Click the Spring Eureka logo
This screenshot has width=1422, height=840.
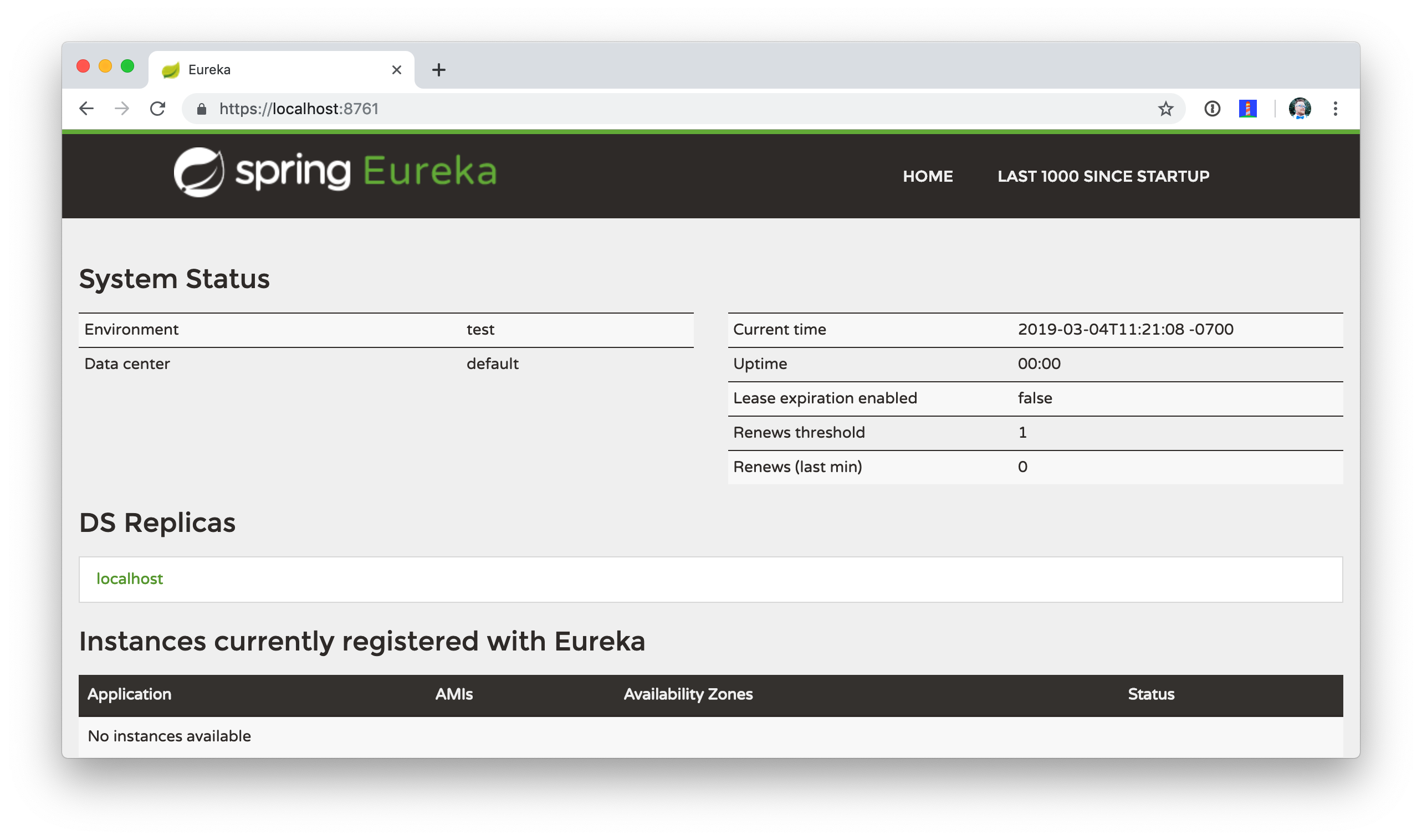click(335, 172)
